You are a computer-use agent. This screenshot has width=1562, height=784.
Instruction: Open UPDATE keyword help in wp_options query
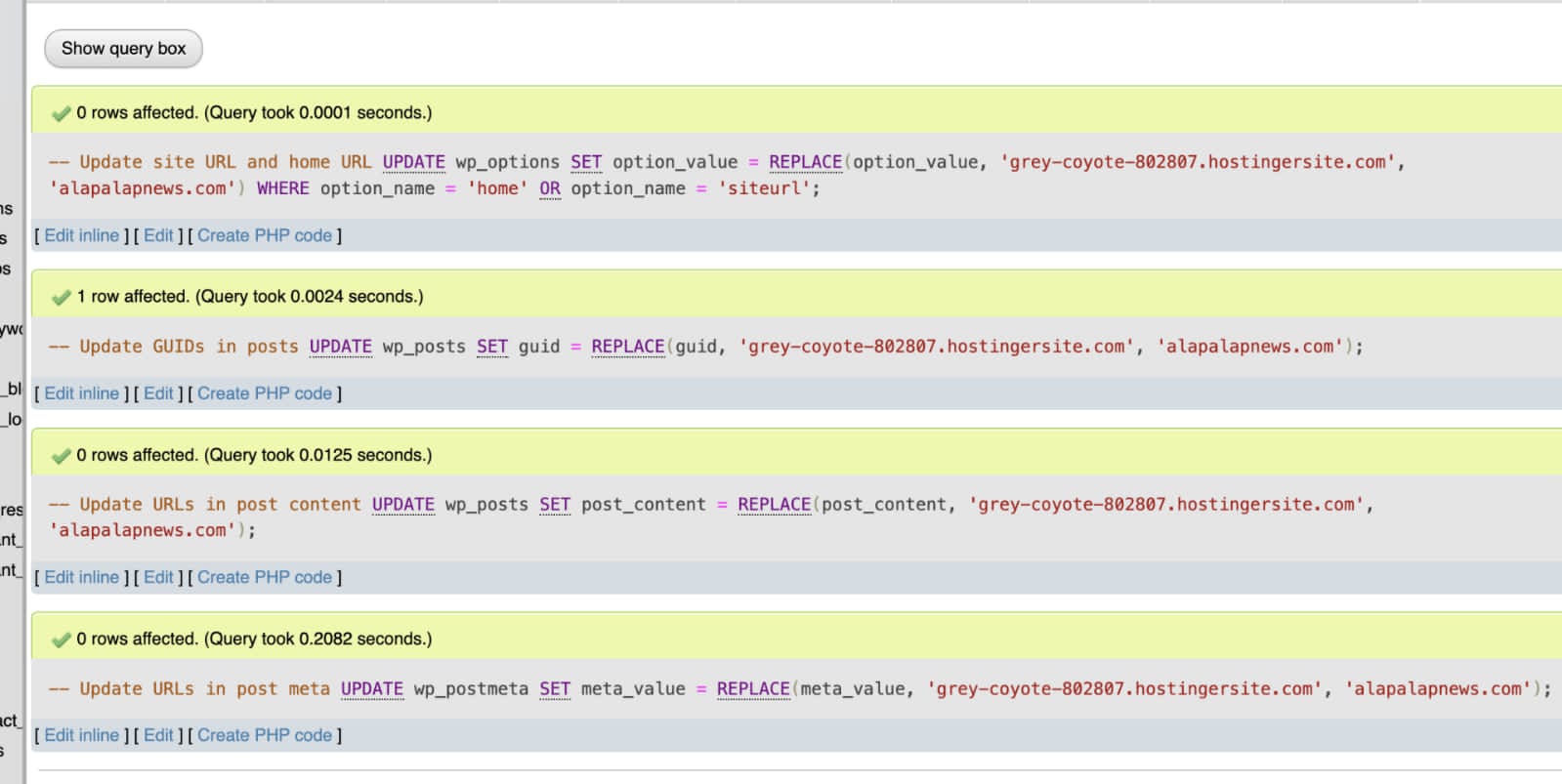413,162
